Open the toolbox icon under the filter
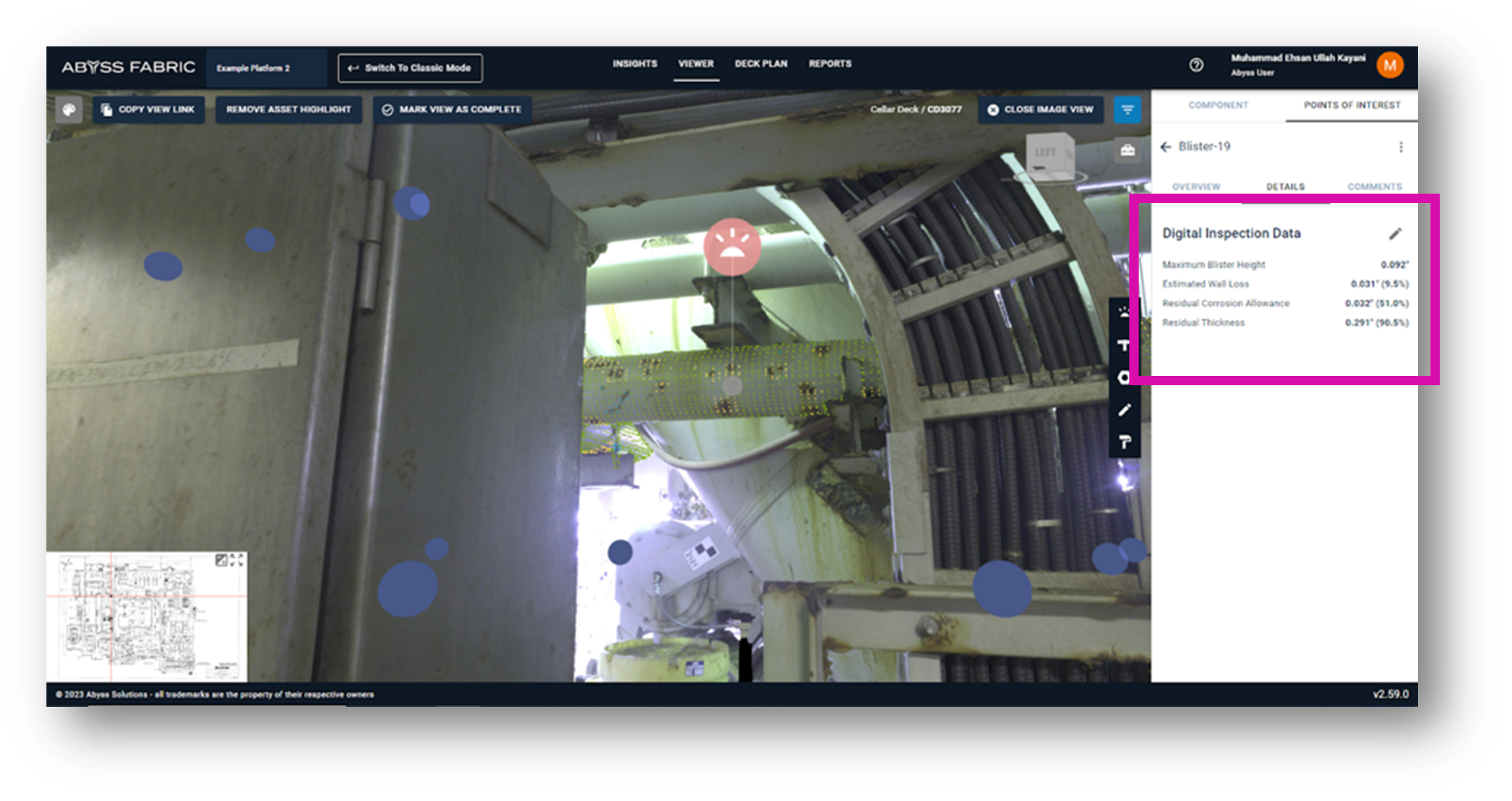Screen dimensions: 1512x801 (x=1127, y=151)
